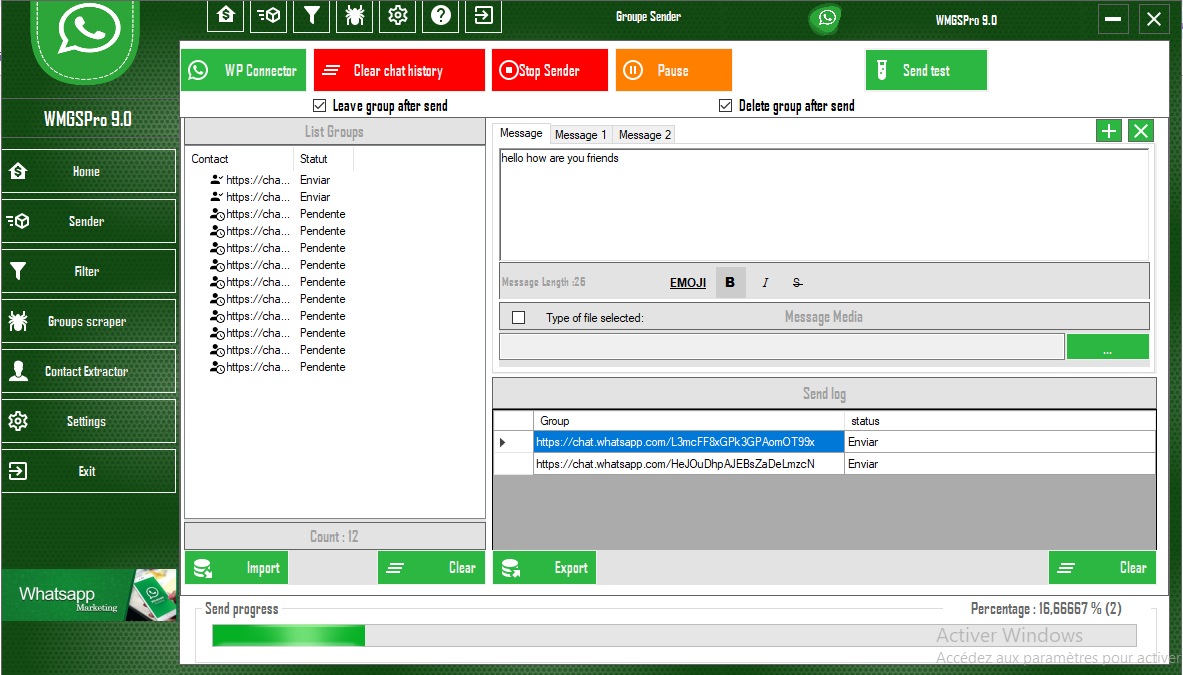Image resolution: width=1183 pixels, height=675 pixels.
Task: Click the WP Connector button
Action: (x=244, y=70)
